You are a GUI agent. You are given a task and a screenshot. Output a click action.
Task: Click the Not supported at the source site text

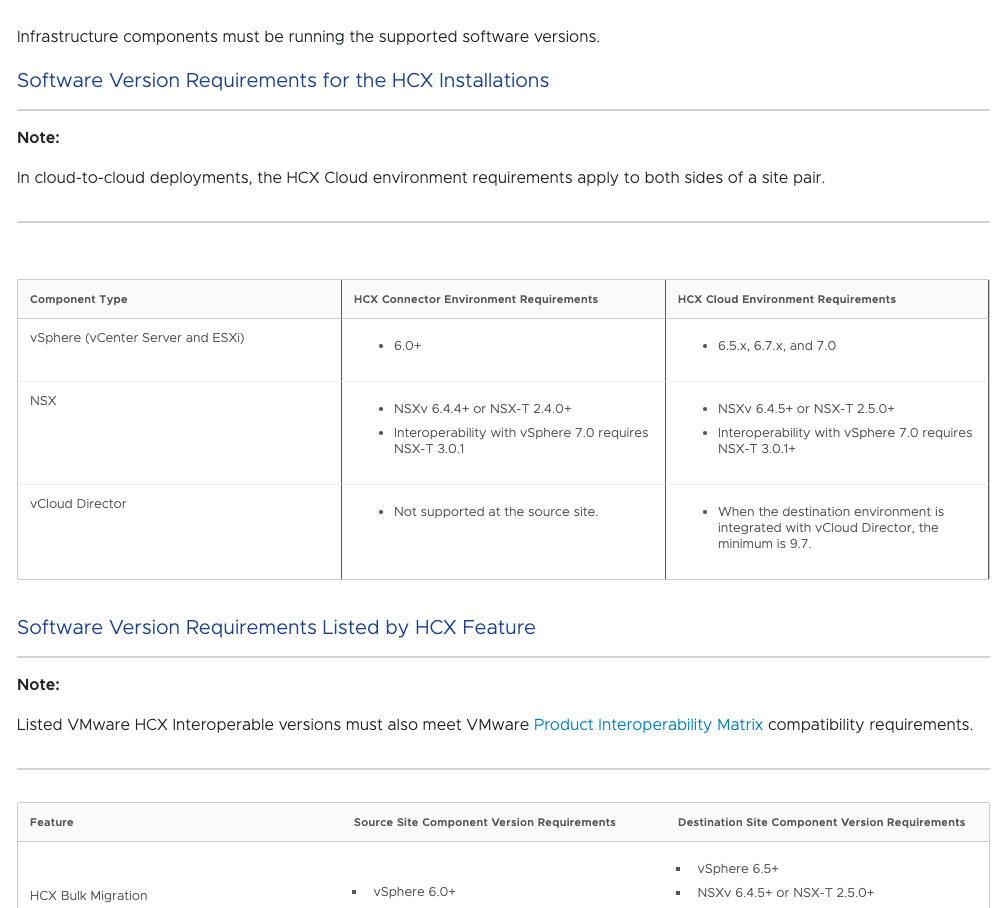pyautogui.click(x=495, y=512)
